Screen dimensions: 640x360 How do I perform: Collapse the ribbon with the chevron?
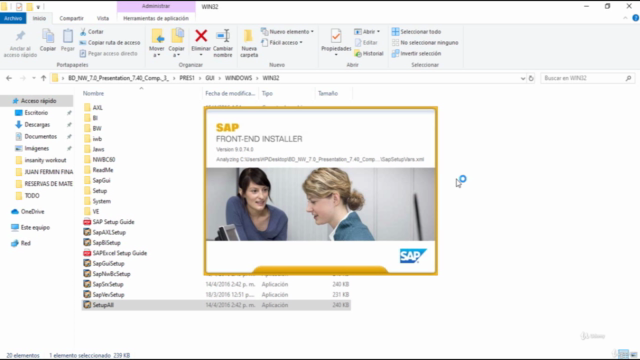(625, 18)
